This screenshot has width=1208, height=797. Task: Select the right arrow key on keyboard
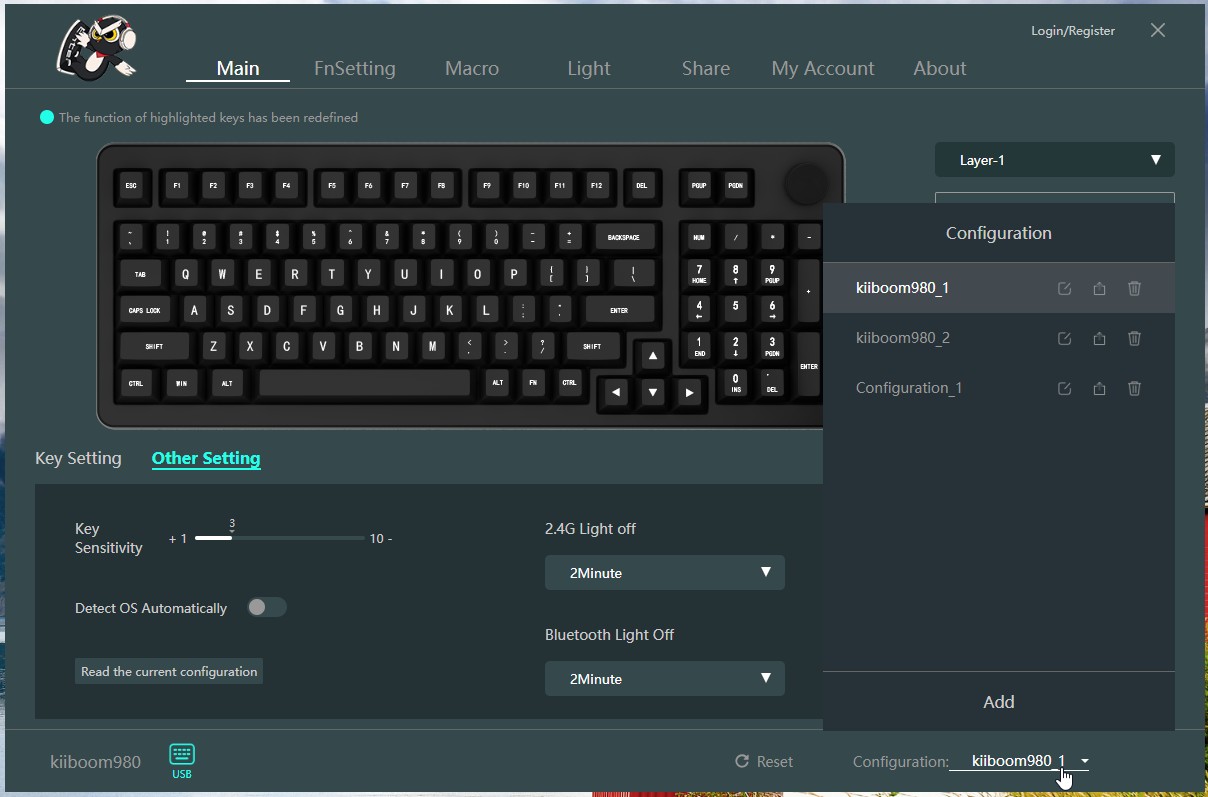(689, 393)
